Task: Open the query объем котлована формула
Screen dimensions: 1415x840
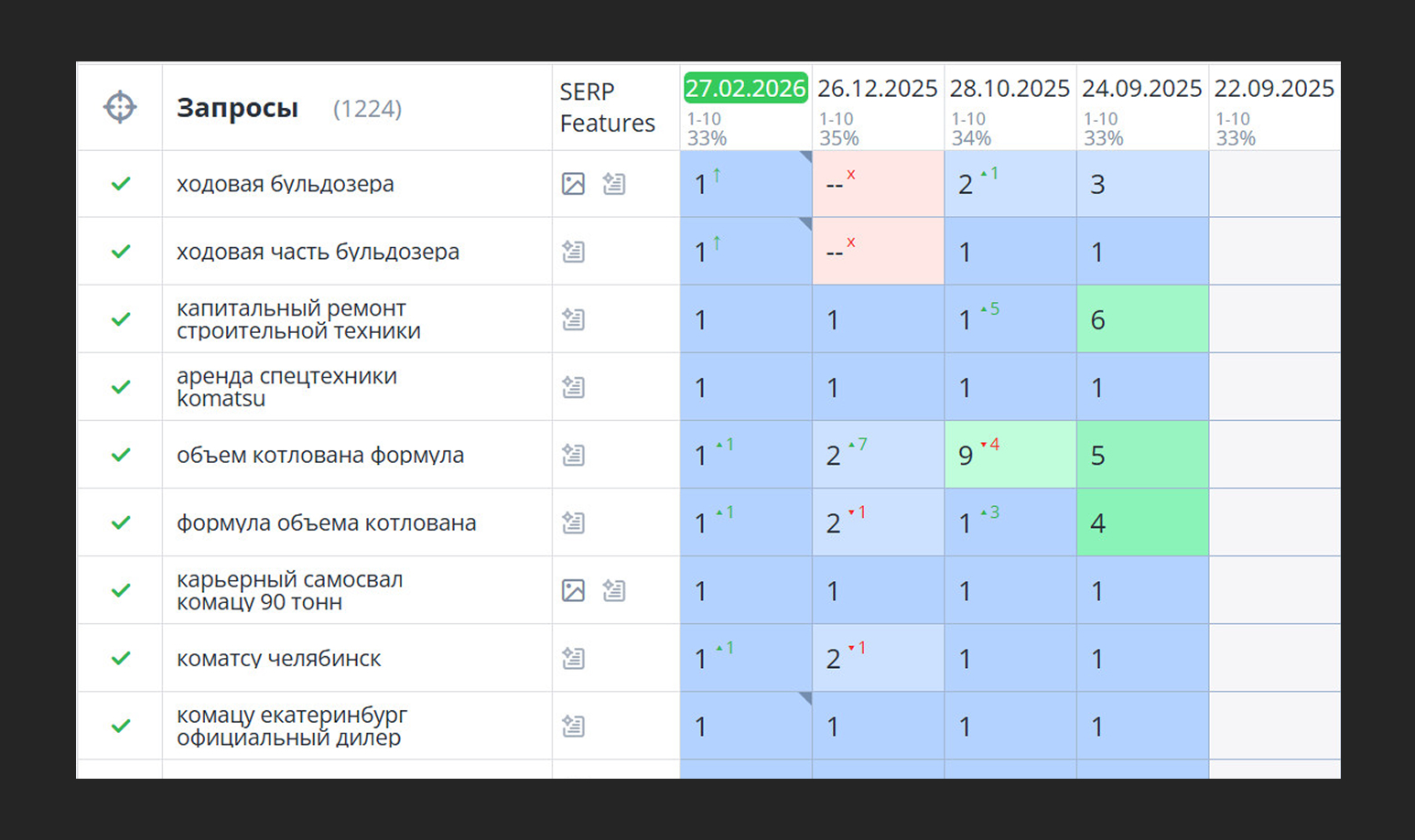Action: click(x=320, y=455)
